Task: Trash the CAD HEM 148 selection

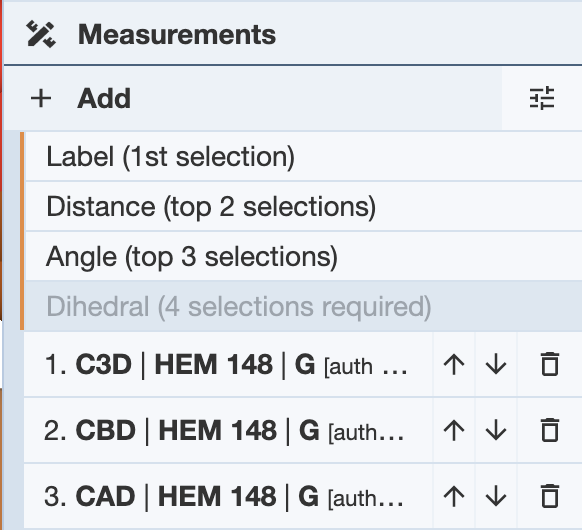Action: click(x=550, y=496)
